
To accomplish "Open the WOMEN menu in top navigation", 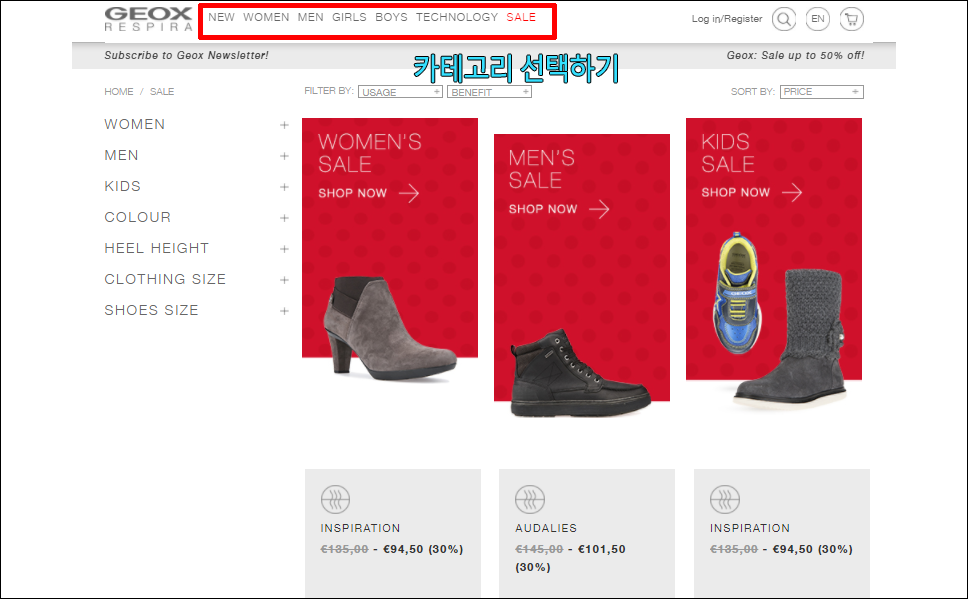I will pos(266,17).
